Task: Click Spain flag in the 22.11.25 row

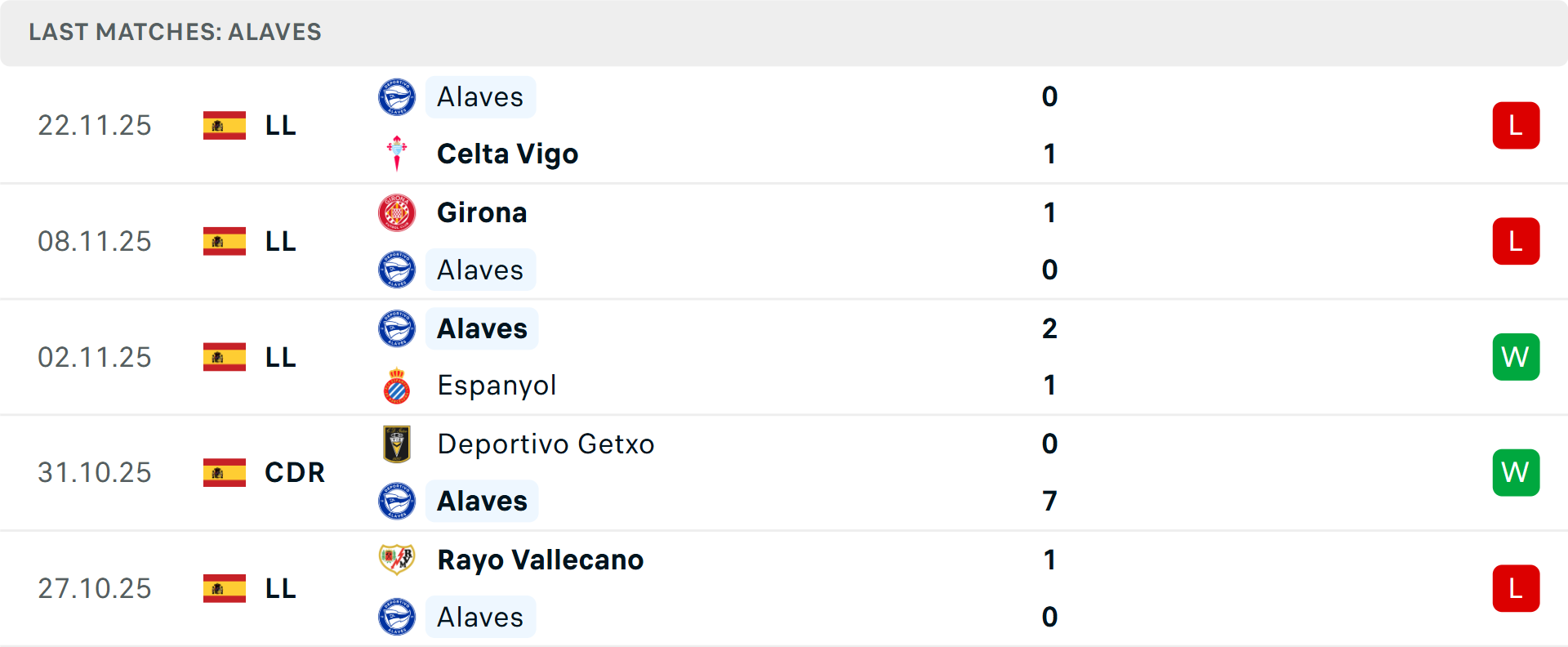Action: tap(225, 126)
